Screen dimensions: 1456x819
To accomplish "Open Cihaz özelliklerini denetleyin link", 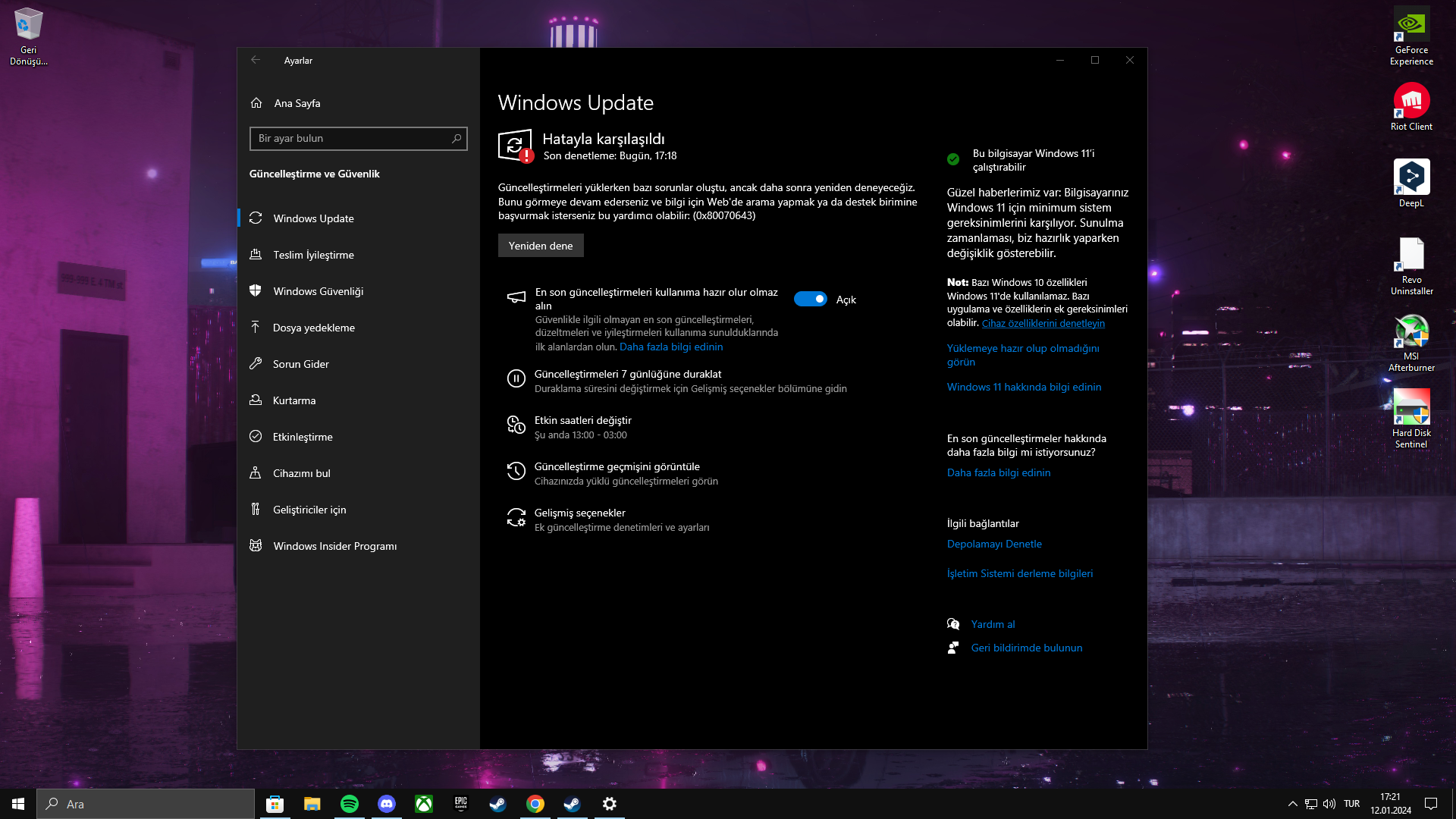I will (x=1043, y=324).
